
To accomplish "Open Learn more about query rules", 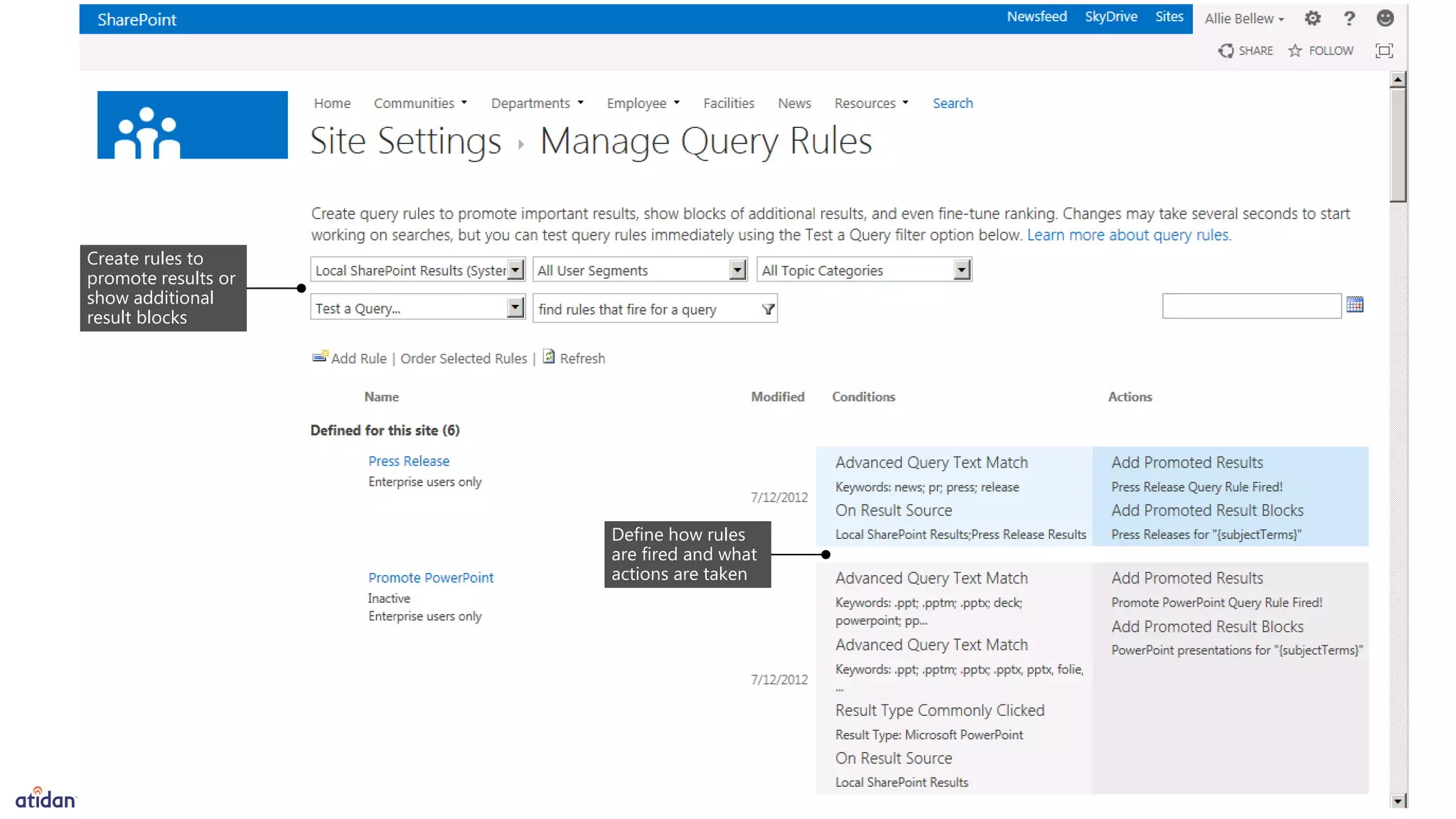I will 1128,235.
